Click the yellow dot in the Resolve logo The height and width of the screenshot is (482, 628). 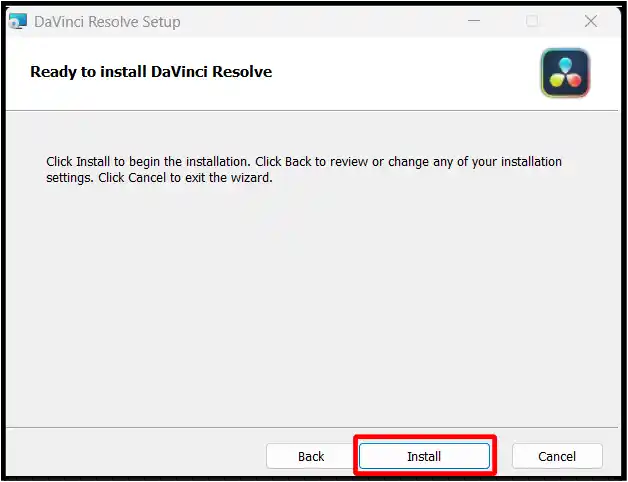point(557,79)
